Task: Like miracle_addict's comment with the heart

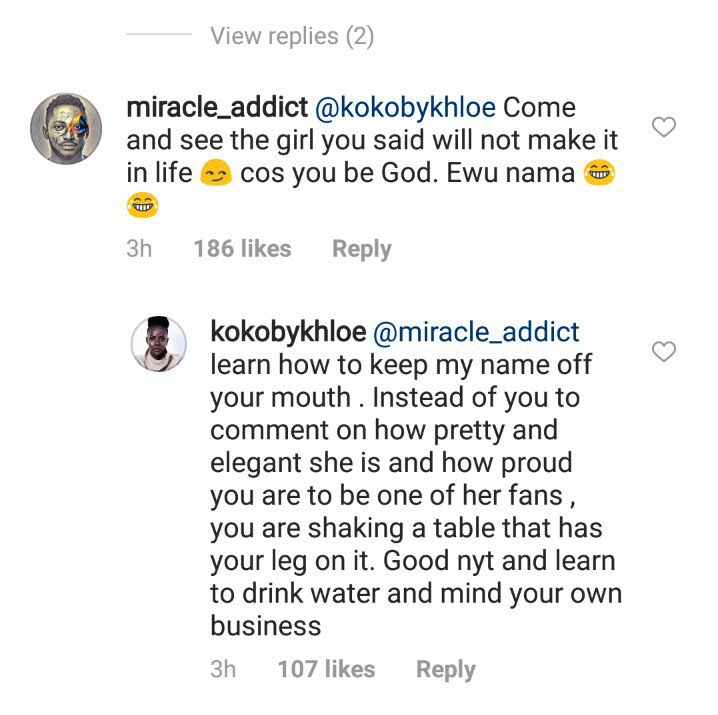Action: point(664,127)
